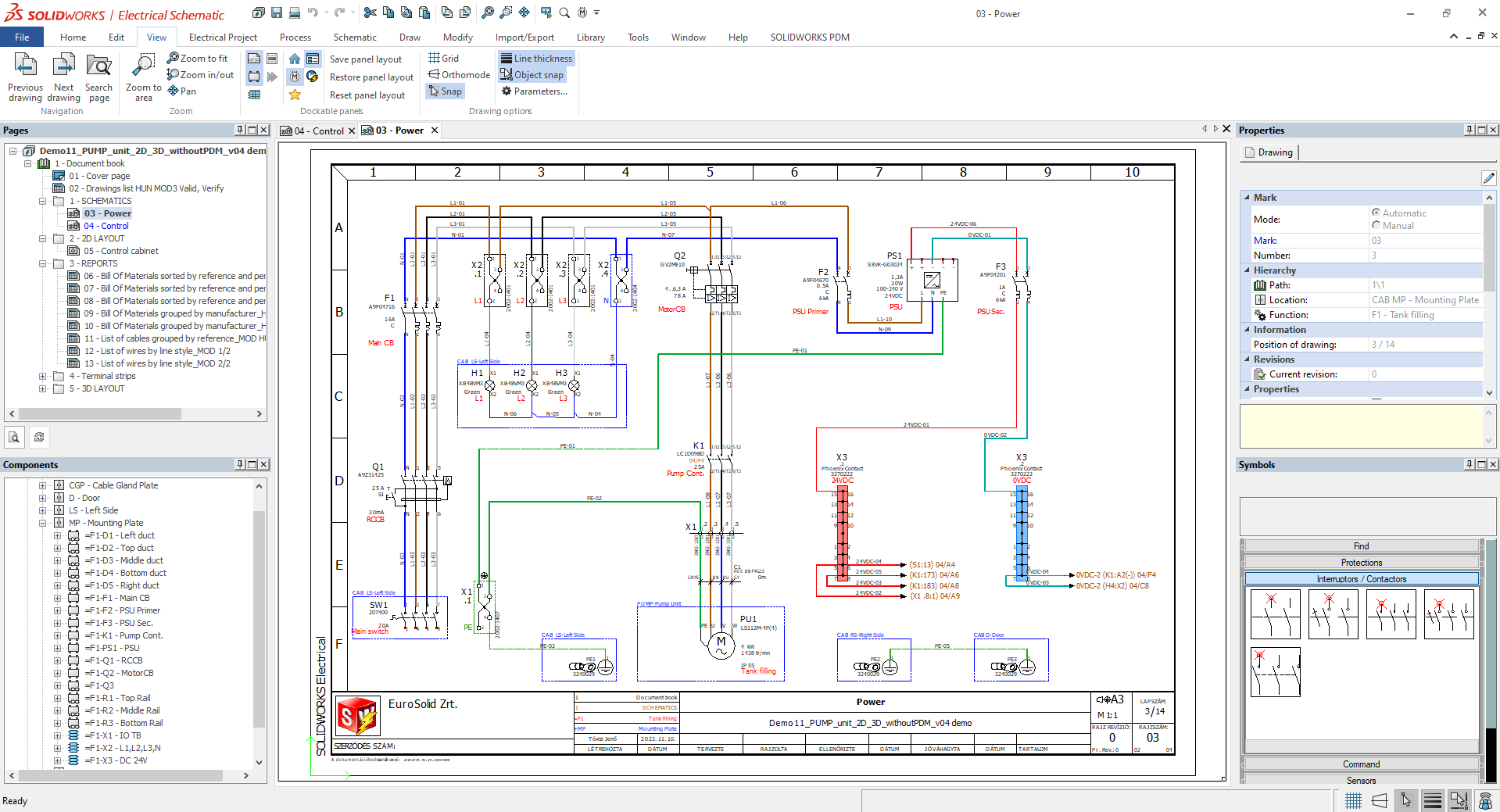The height and width of the screenshot is (812, 1500).
Task: Toggle Orthomode option
Action: pyautogui.click(x=459, y=75)
